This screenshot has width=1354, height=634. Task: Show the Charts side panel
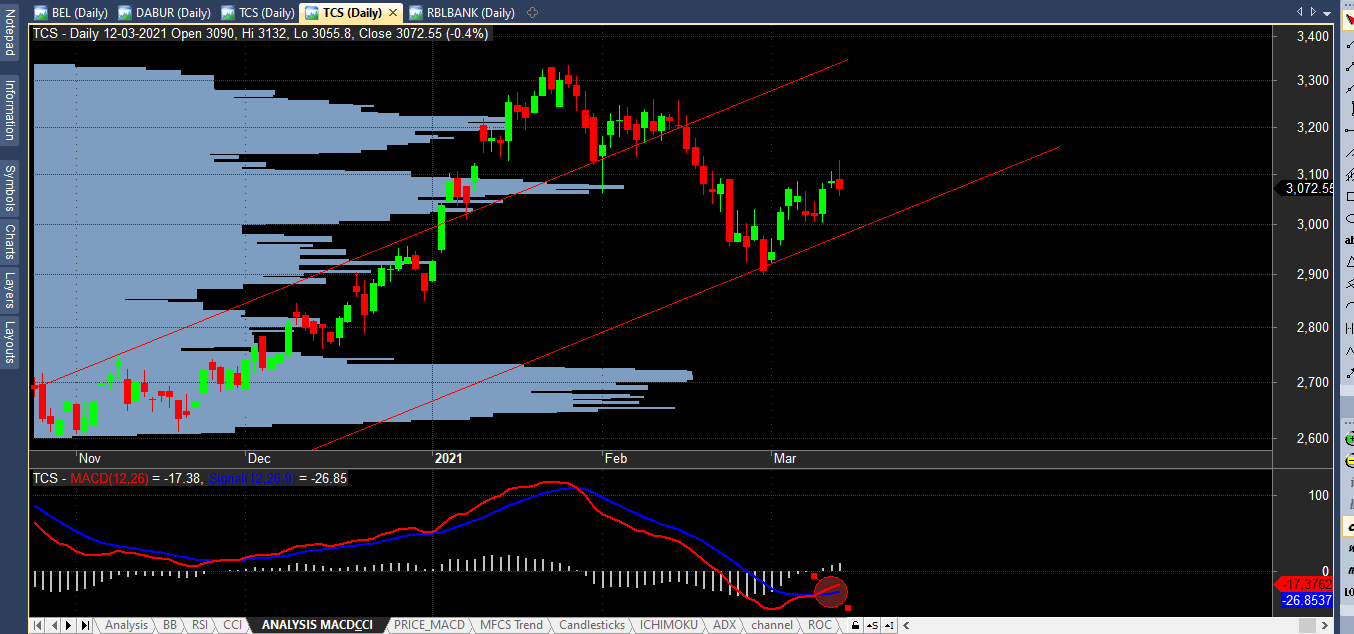point(9,242)
